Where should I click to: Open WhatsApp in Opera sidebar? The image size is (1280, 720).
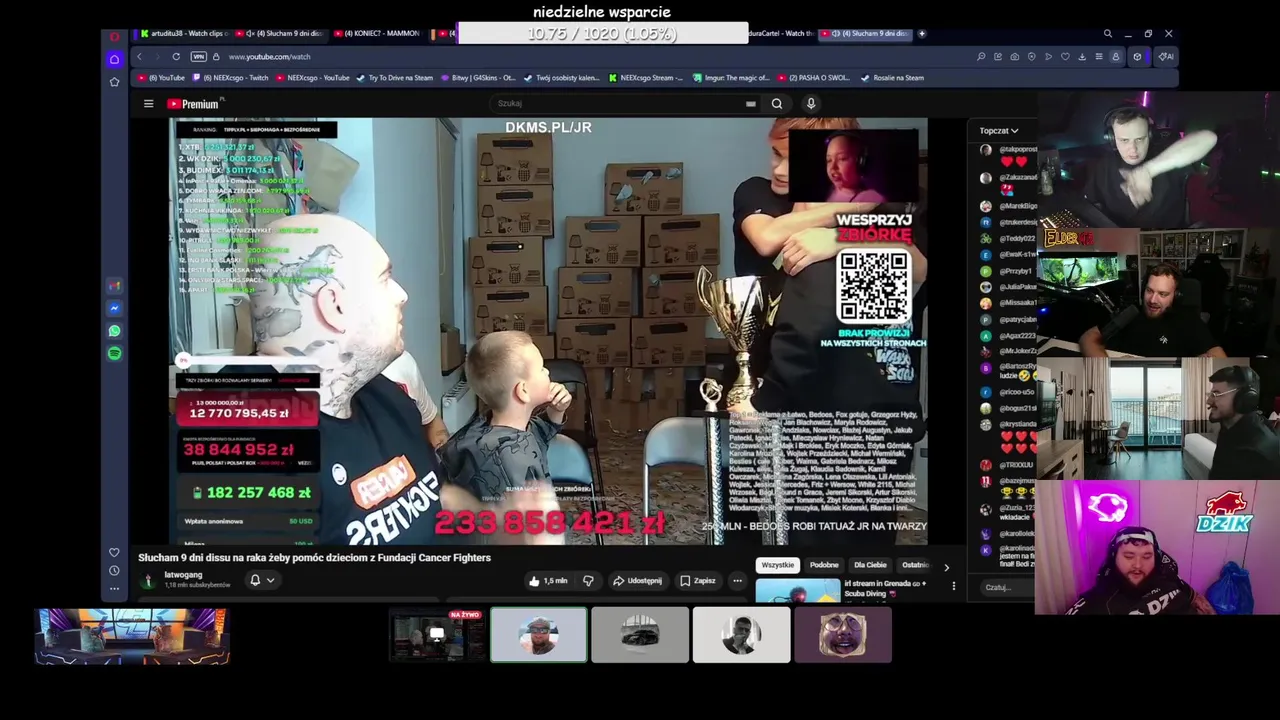(114, 331)
